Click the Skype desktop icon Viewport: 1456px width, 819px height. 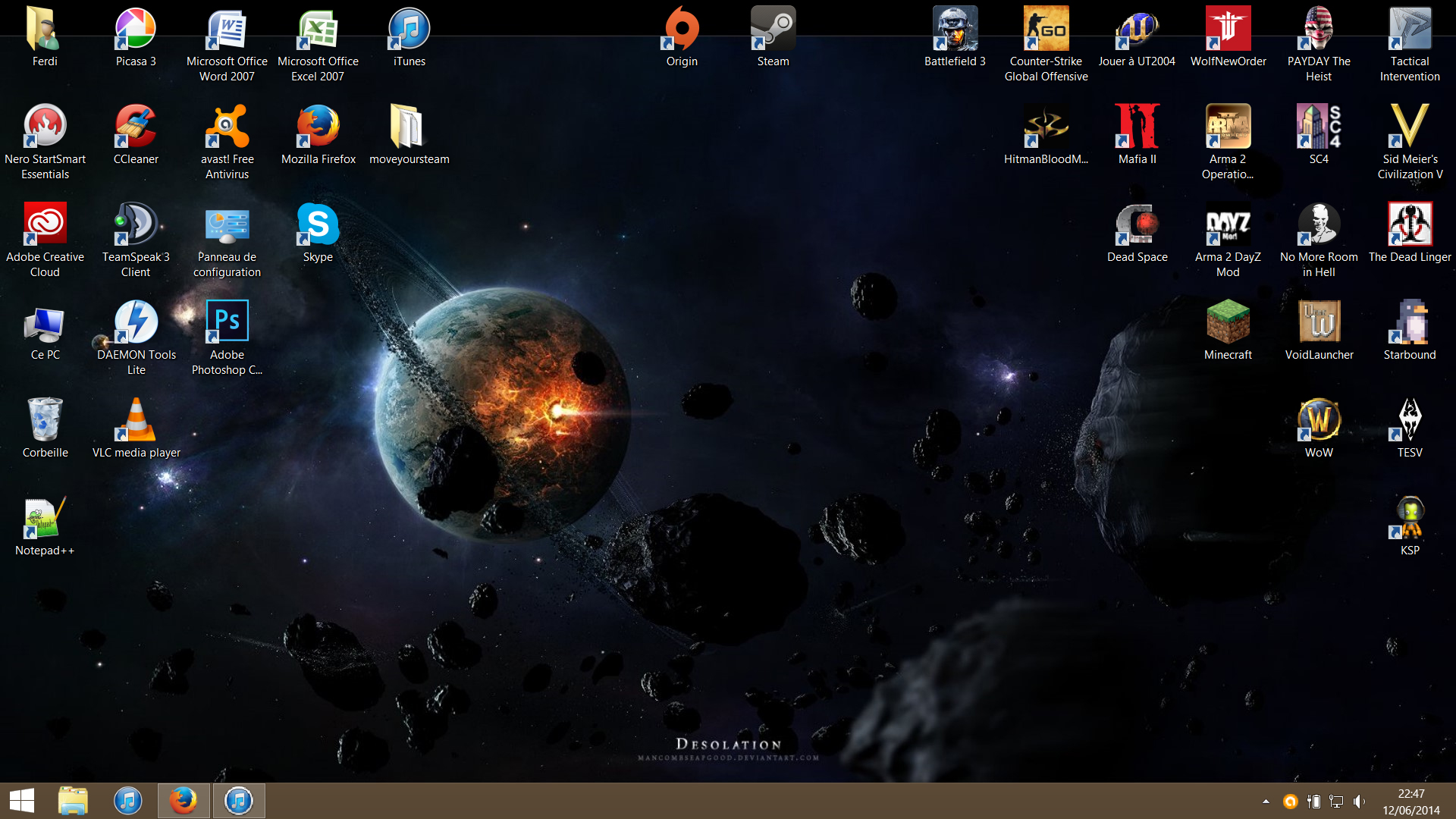pyautogui.click(x=318, y=224)
